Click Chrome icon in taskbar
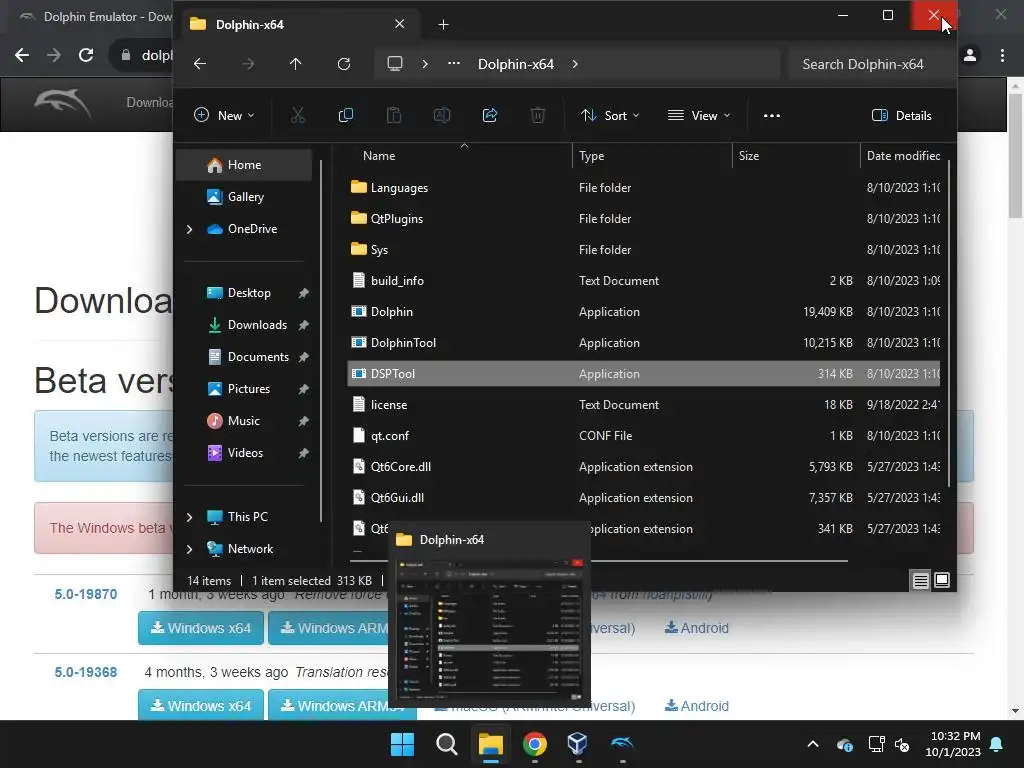1024x768 pixels. [534, 744]
